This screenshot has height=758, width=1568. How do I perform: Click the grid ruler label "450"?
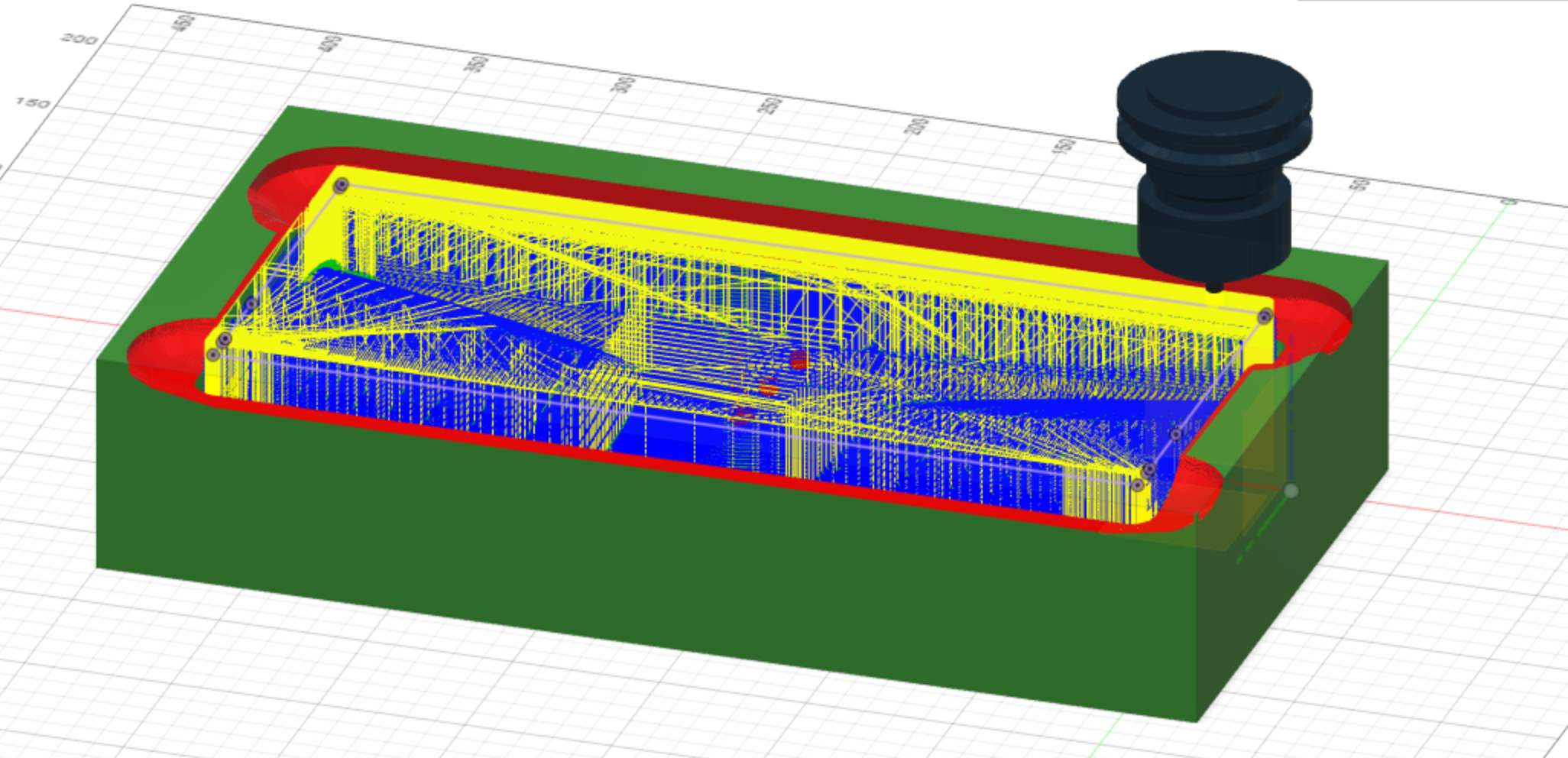[184, 22]
